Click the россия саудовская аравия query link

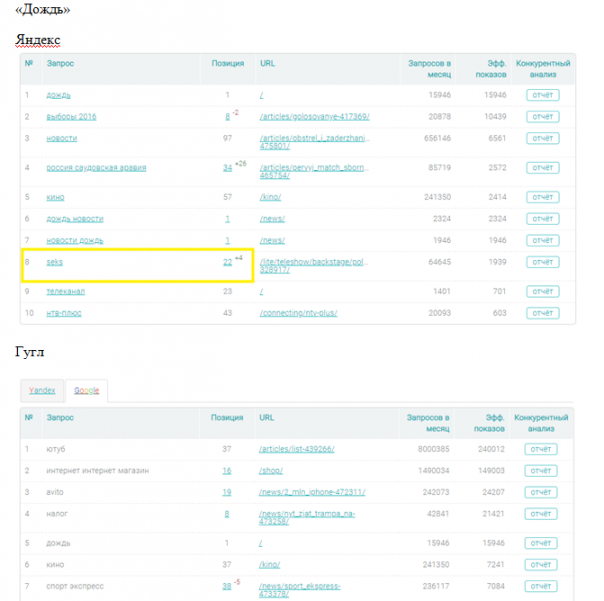pos(97,167)
